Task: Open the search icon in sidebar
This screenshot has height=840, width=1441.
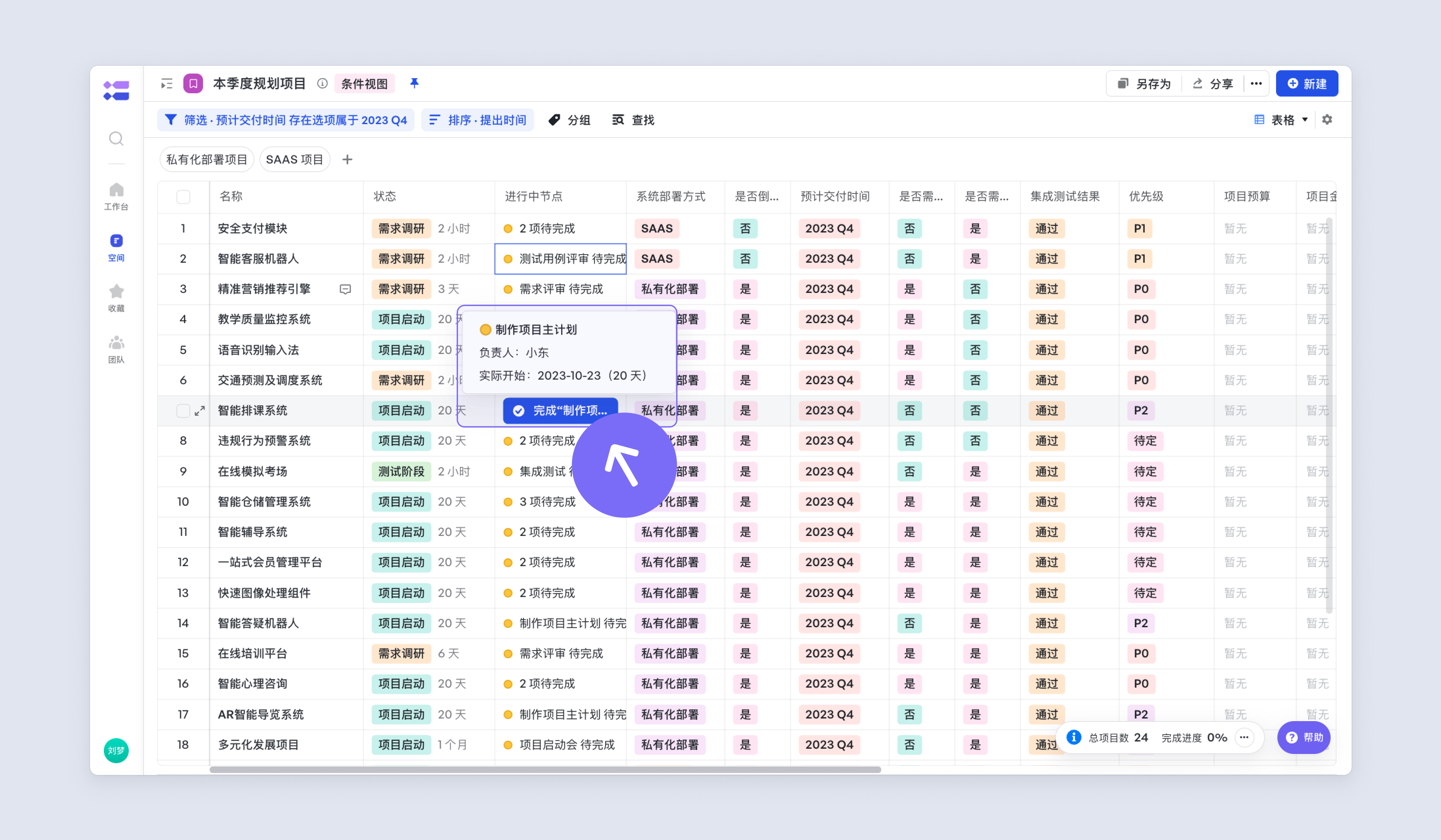Action: pos(116,138)
